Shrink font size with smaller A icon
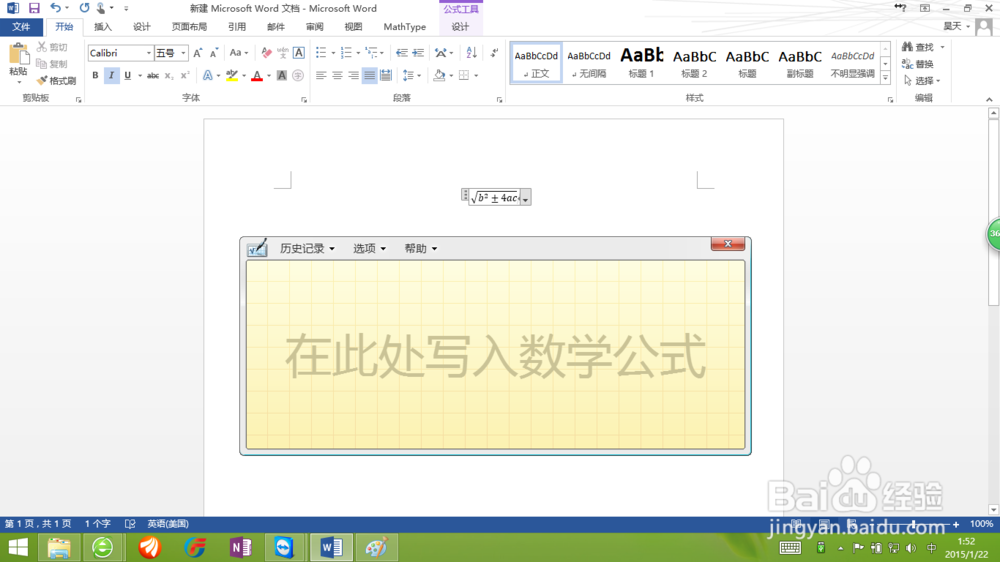The width and height of the screenshot is (1000, 562). click(x=214, y=53)
